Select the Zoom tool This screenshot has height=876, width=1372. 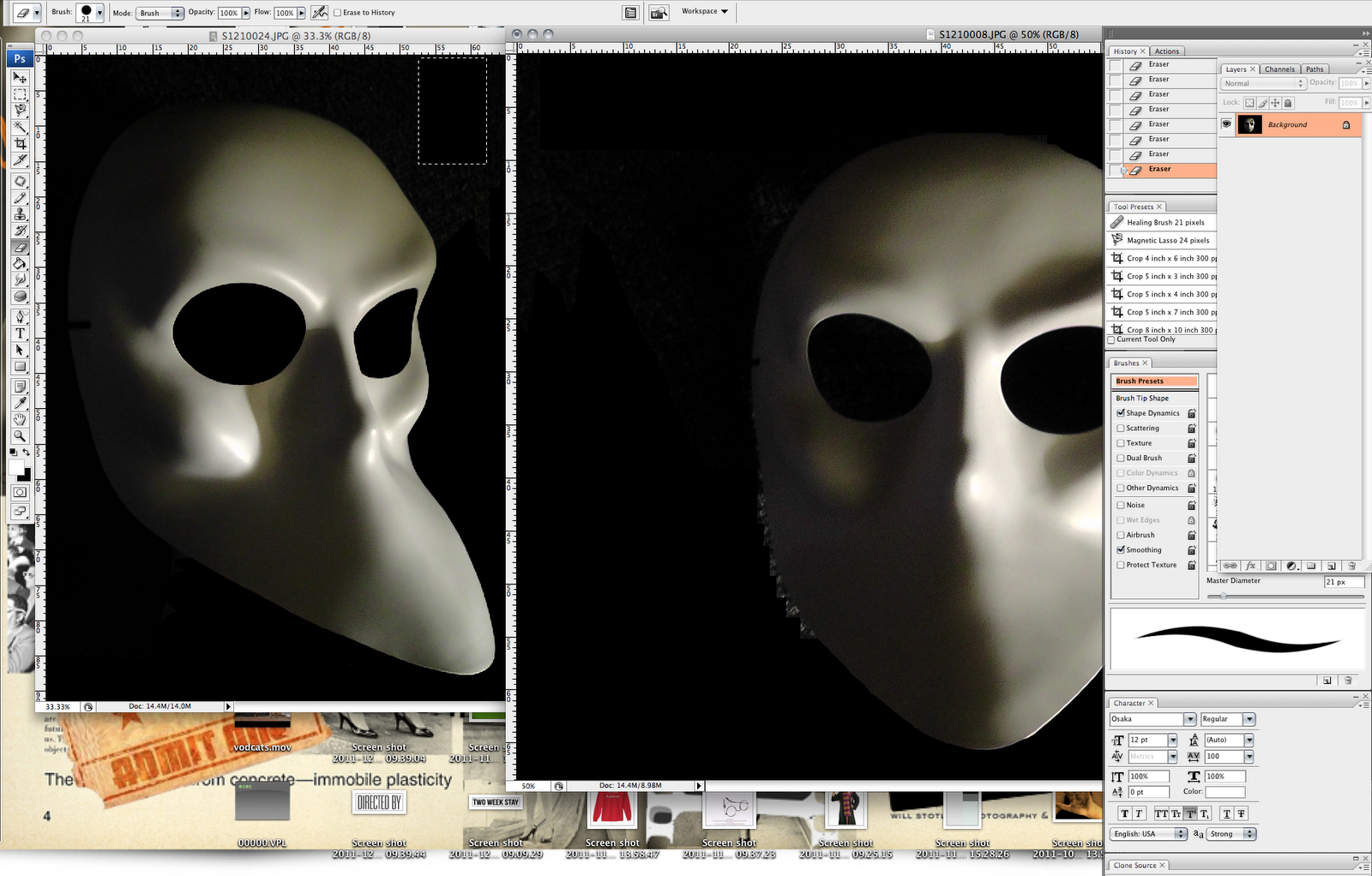click(x=20, y=436)
